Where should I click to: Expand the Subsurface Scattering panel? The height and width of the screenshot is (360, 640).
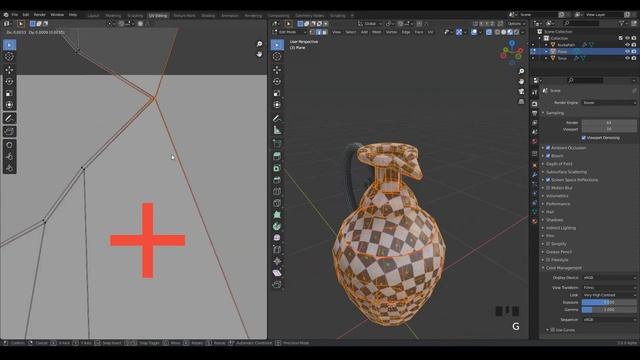click(566, 172)
